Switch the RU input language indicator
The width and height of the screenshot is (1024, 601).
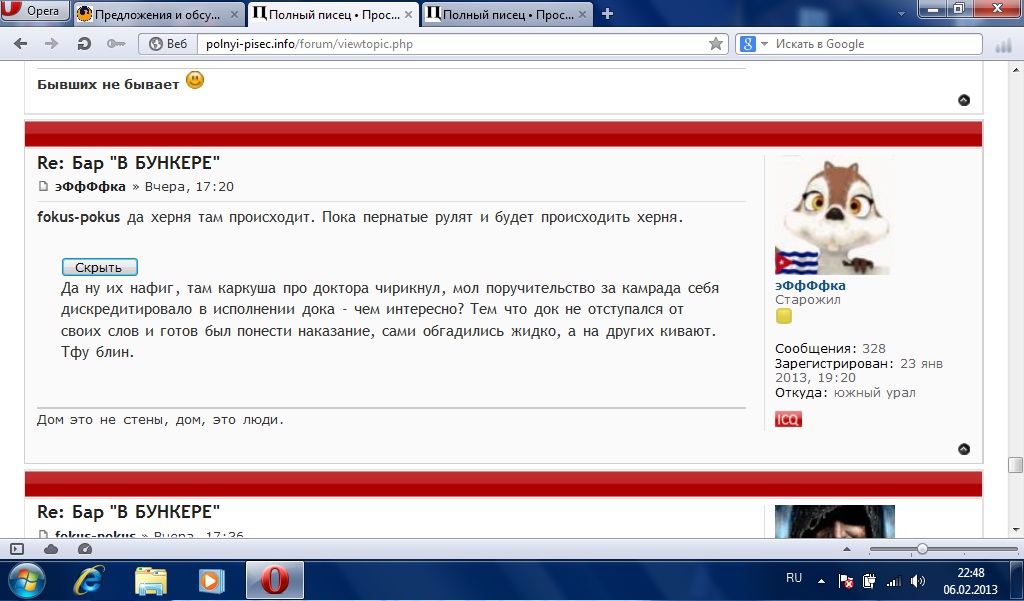(x=794, y=578)
